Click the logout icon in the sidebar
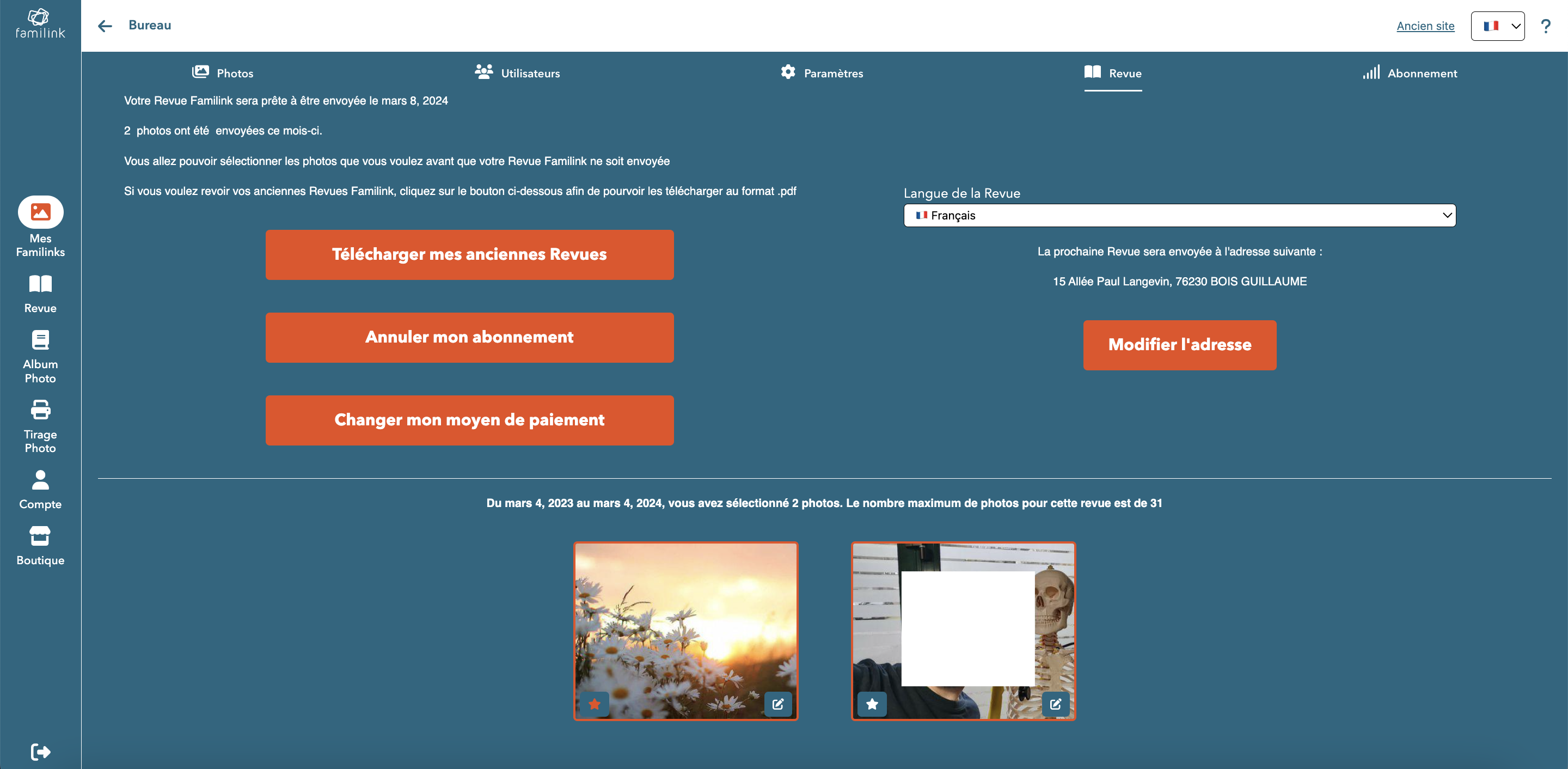Screen dimensions: 1568x769 pos(40,752)
